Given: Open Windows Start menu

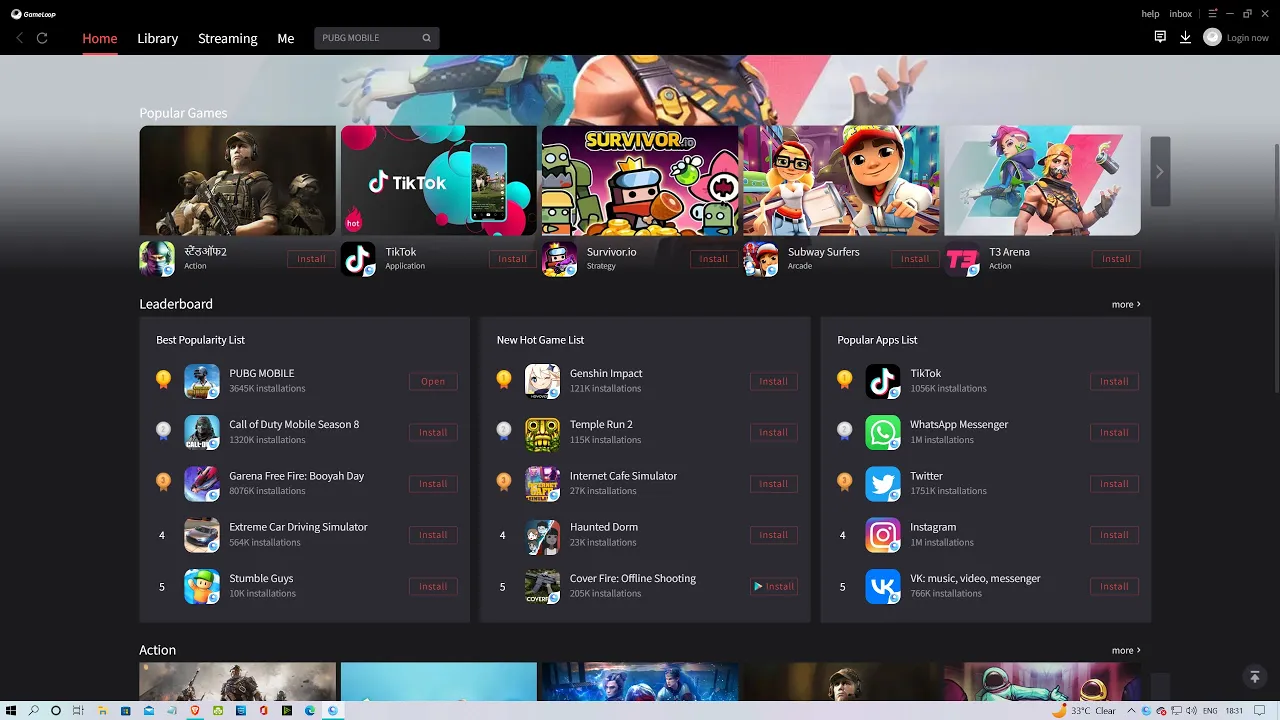Looking at the screenshot, I should [x=11, y=710].
